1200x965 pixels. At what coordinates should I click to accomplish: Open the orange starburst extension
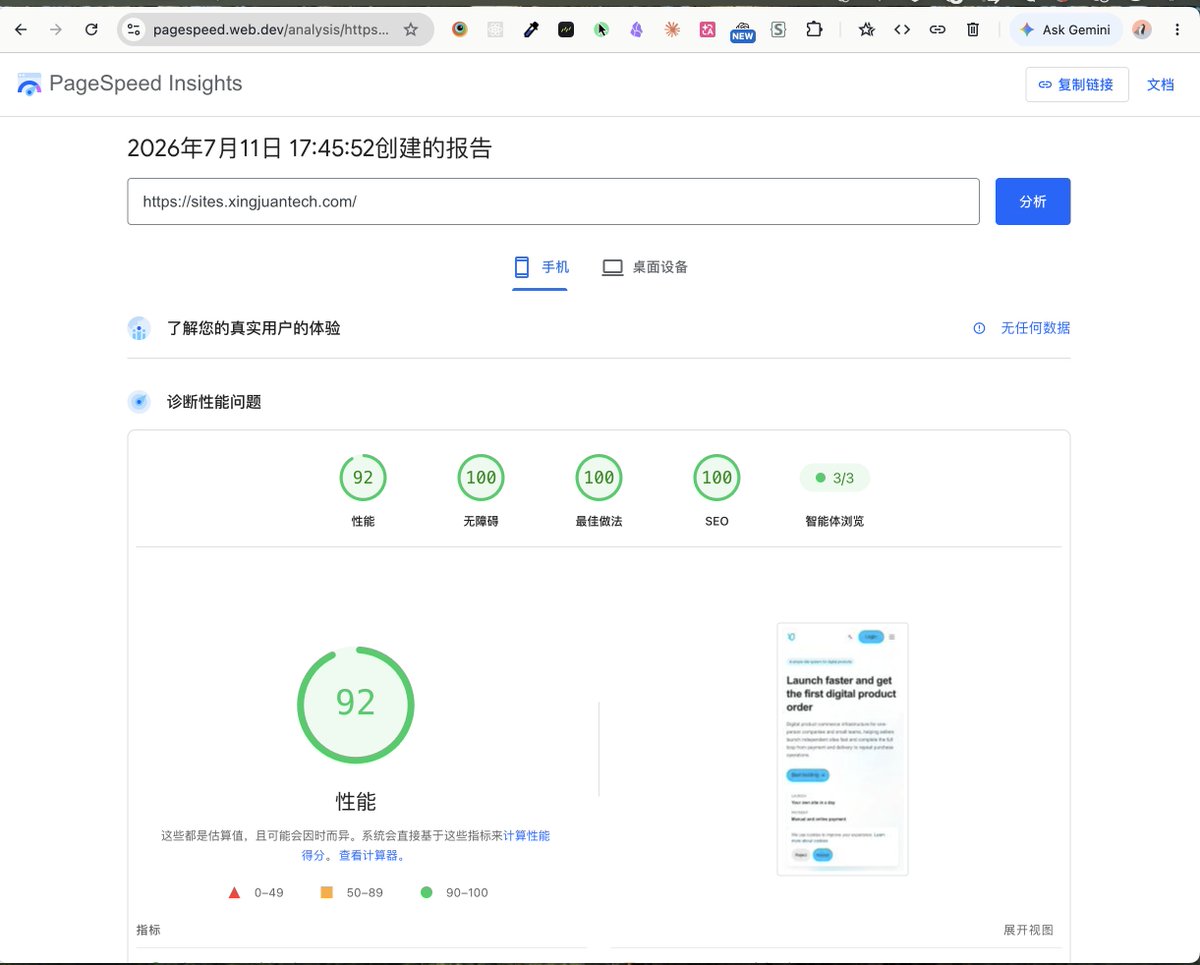pyautogui.click(x=672, y=30)
